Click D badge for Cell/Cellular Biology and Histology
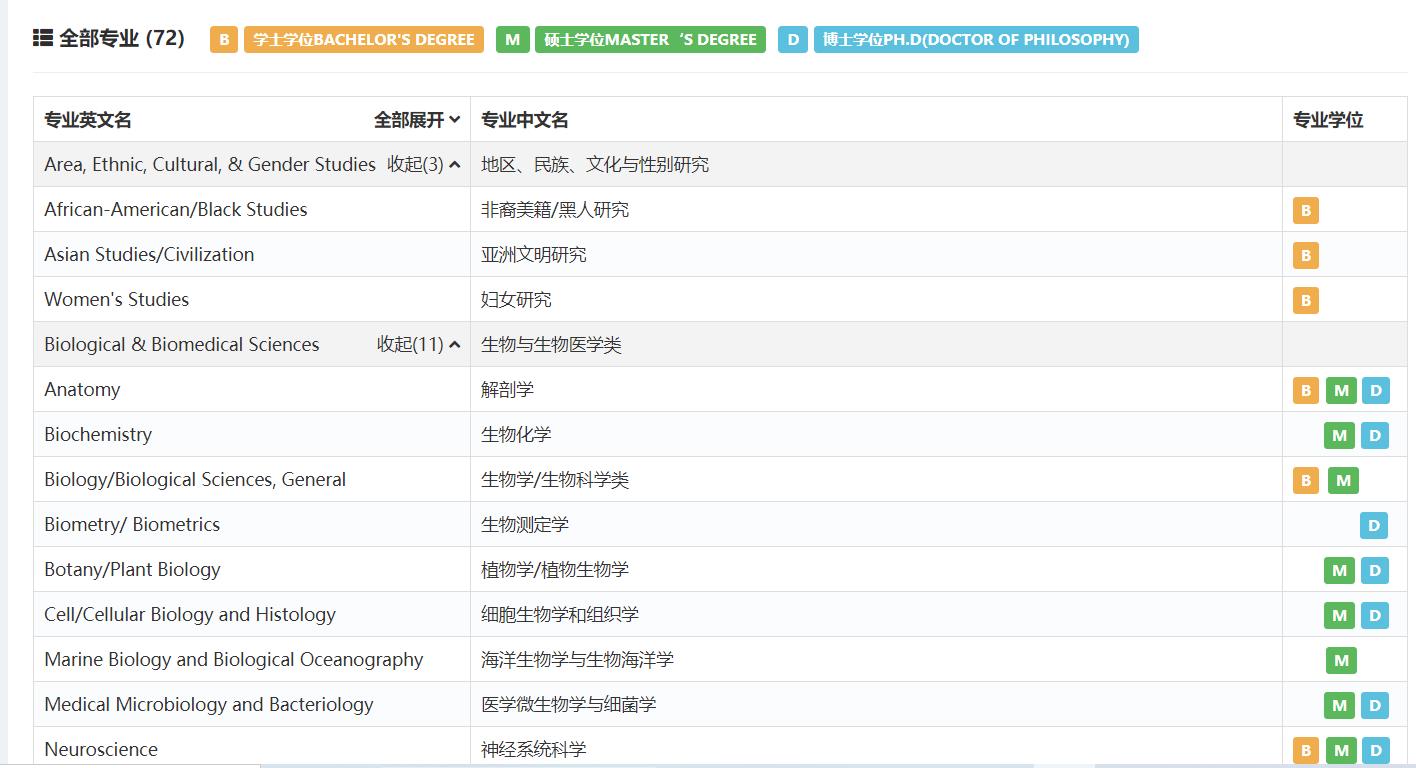Viewport: 1416px width, 768px height. (1374, 615)
